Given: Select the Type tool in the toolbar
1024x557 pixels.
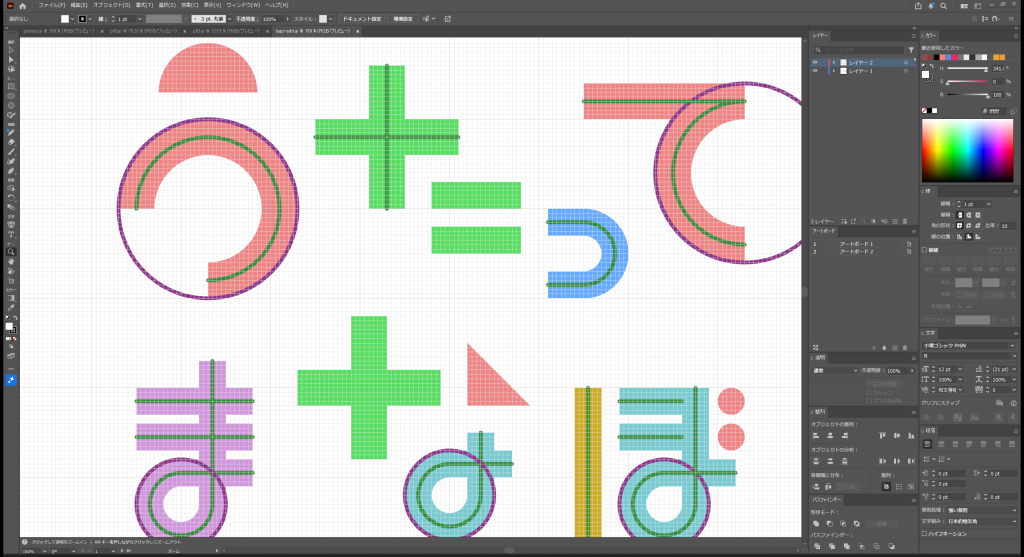Looking at the screenshot, I should (11, 235).
